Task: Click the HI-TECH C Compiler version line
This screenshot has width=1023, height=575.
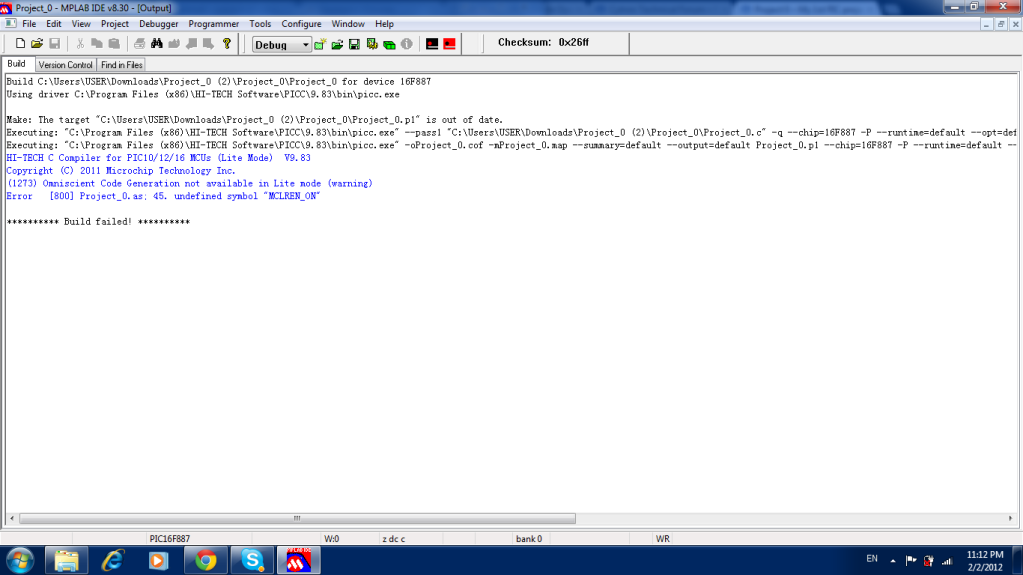Action: pos(159,158)
